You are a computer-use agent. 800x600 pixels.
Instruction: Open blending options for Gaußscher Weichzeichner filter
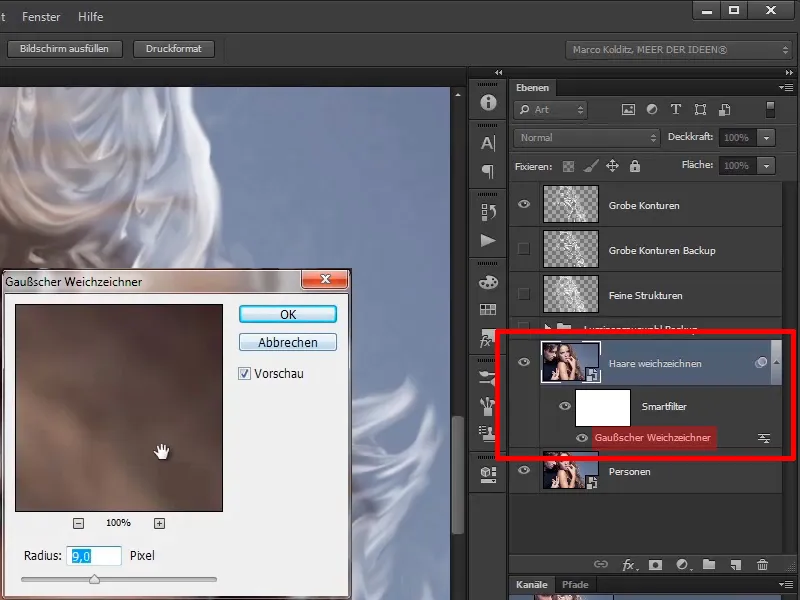[764, 438]
